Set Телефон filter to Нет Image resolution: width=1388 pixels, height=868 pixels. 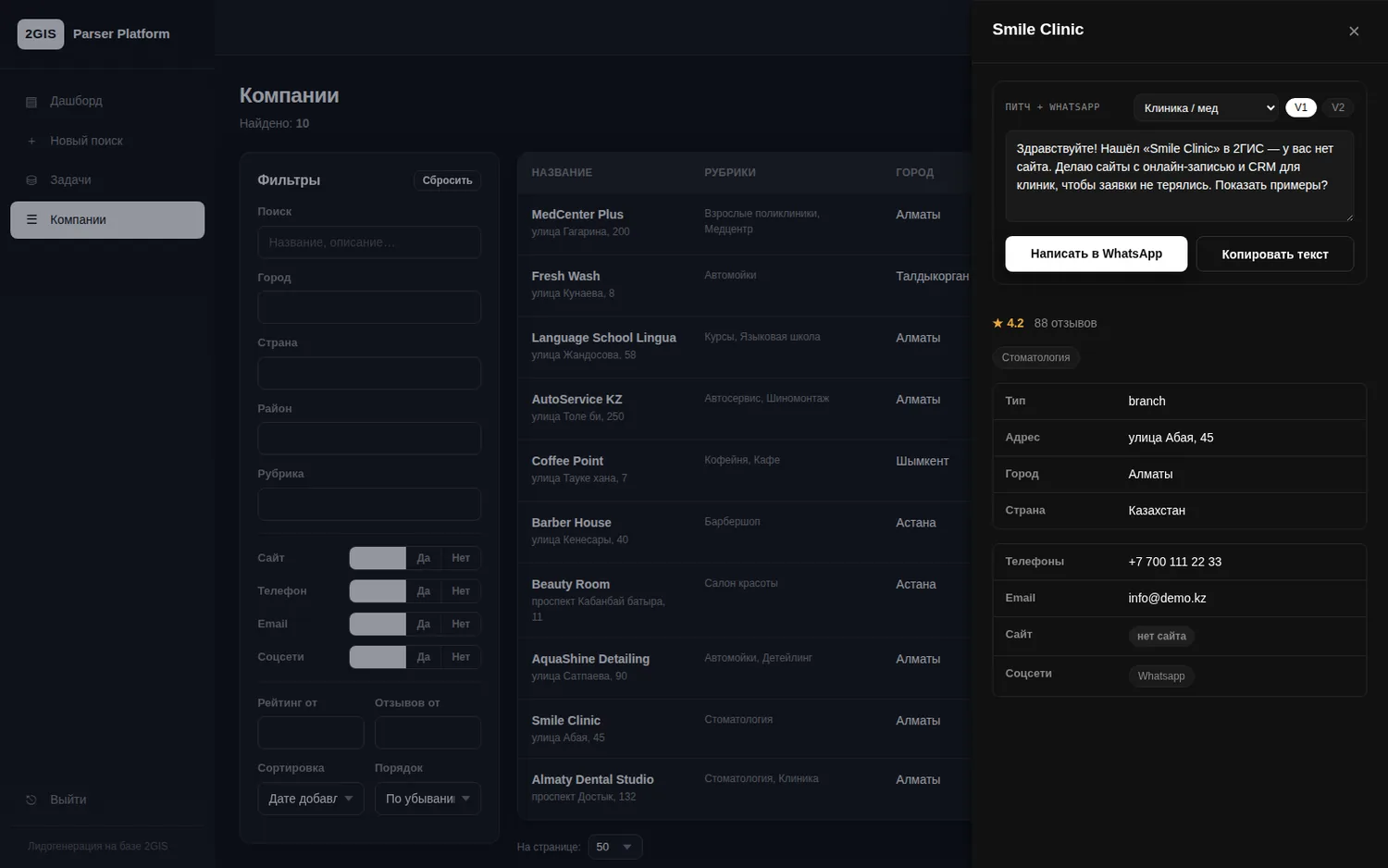point(461,591)
